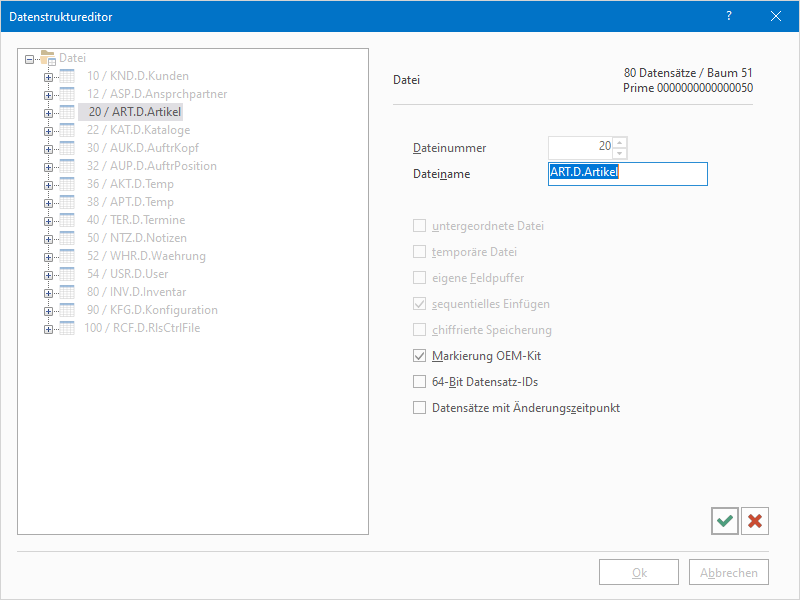
Task: Click the red X discard icon
Action: click(x=755, y=520)
